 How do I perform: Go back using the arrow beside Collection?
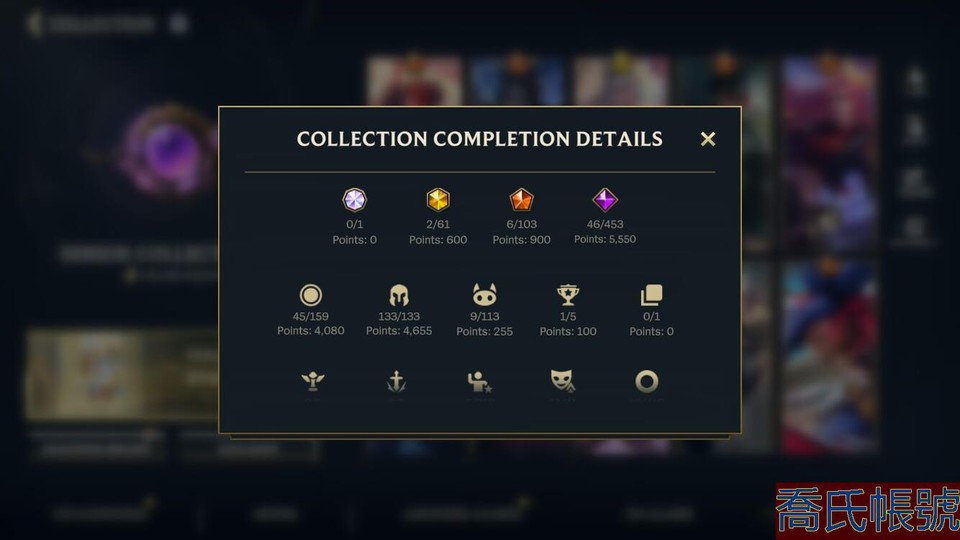pyautogui.click(x=35, y=24)
